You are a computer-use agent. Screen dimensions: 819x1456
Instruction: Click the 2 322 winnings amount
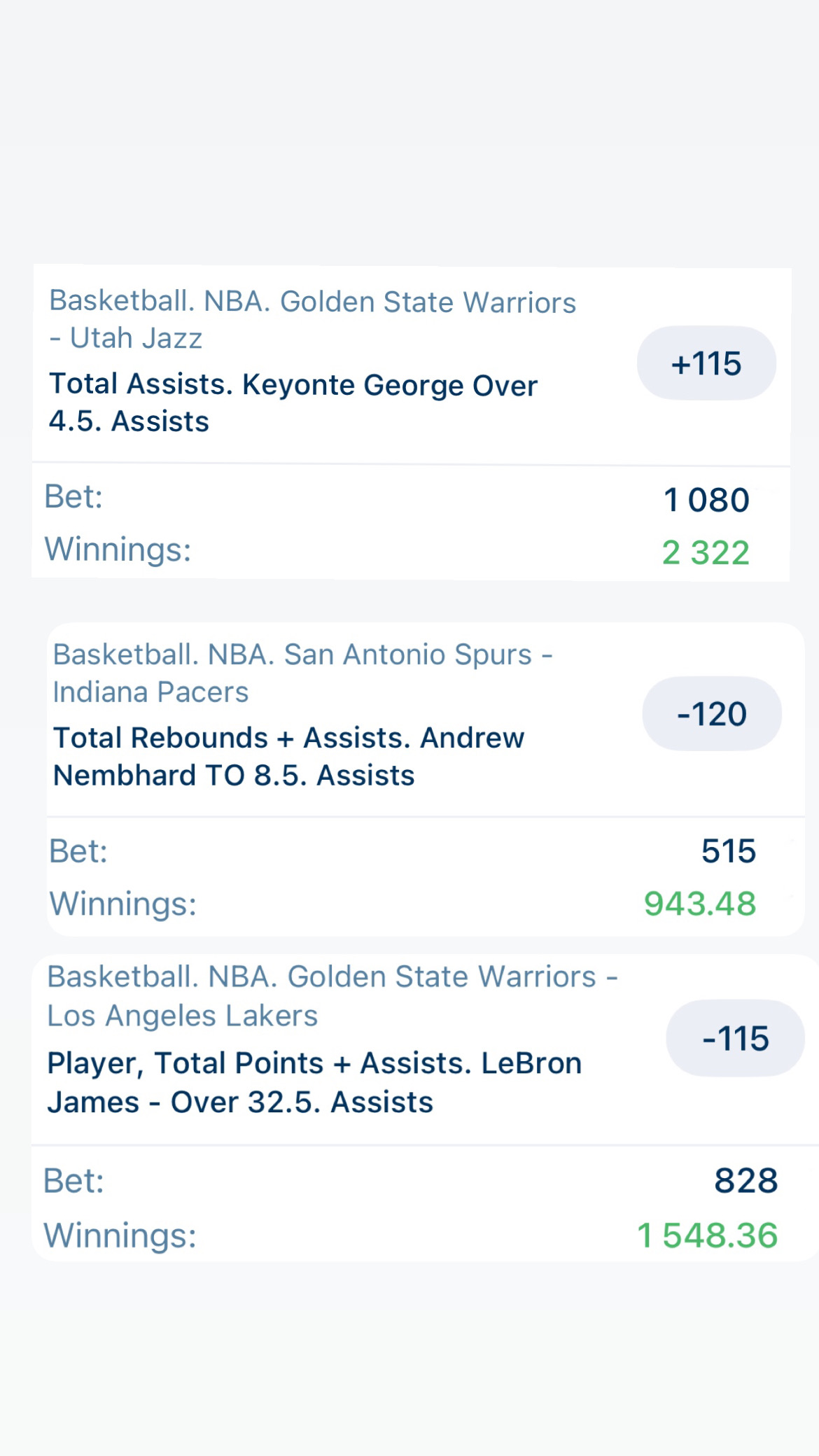pyautogui.click(x=706, y=552)
